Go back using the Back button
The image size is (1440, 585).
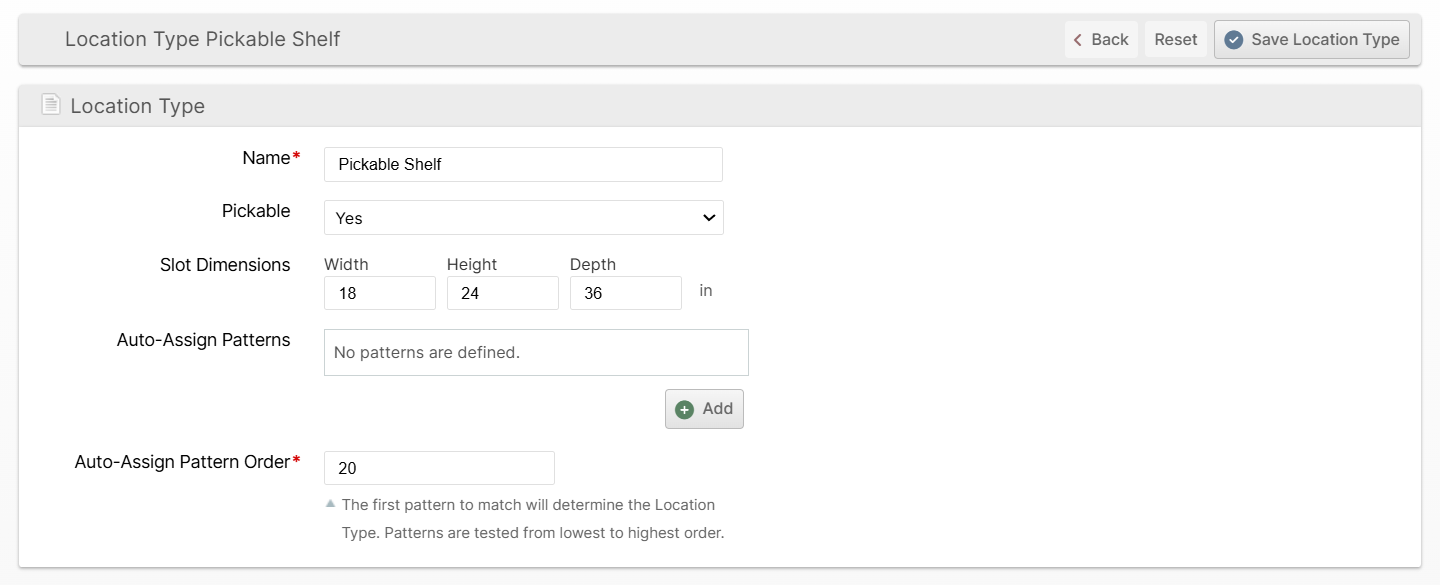[x=1101, y=40]
